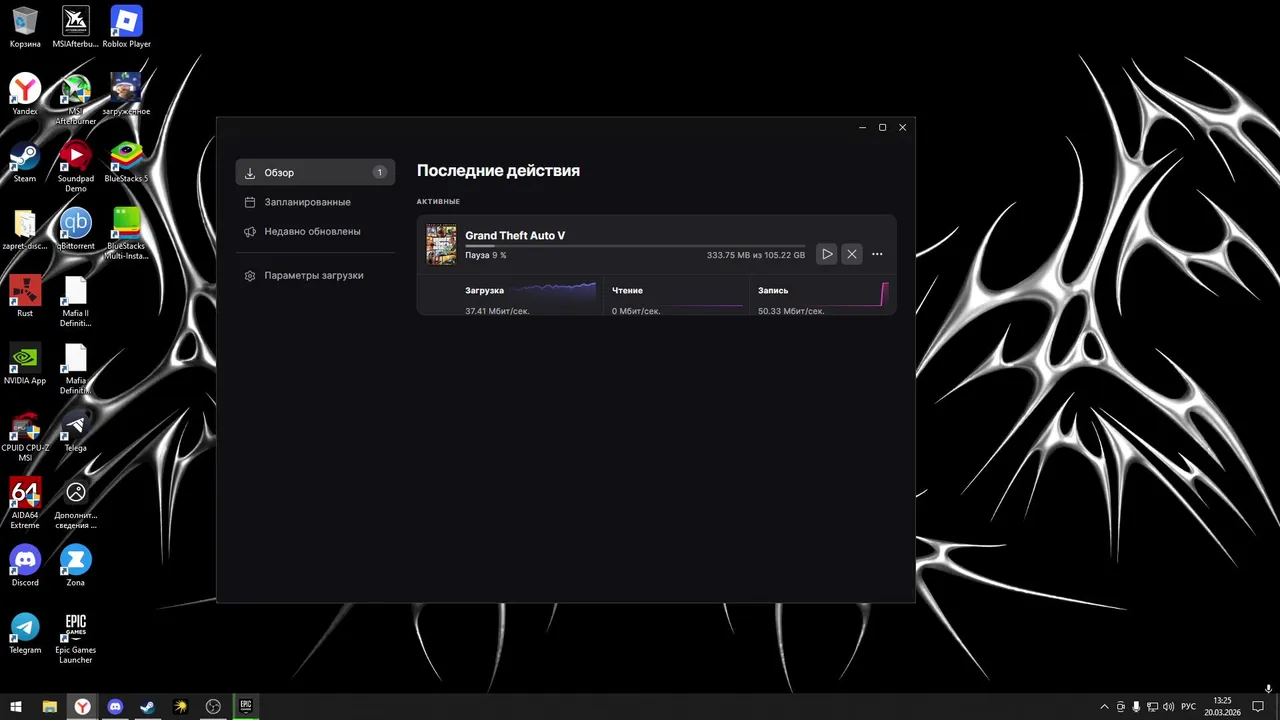Open the Steam desktop shortcut
This screenshot has width=1280, height=720.
25,162
